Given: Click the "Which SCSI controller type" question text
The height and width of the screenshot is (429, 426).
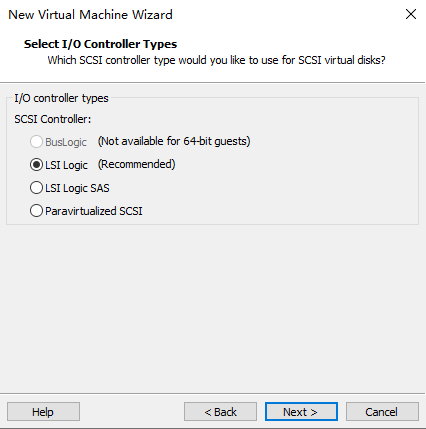Looking at the screenshot, I should point(216,60).
